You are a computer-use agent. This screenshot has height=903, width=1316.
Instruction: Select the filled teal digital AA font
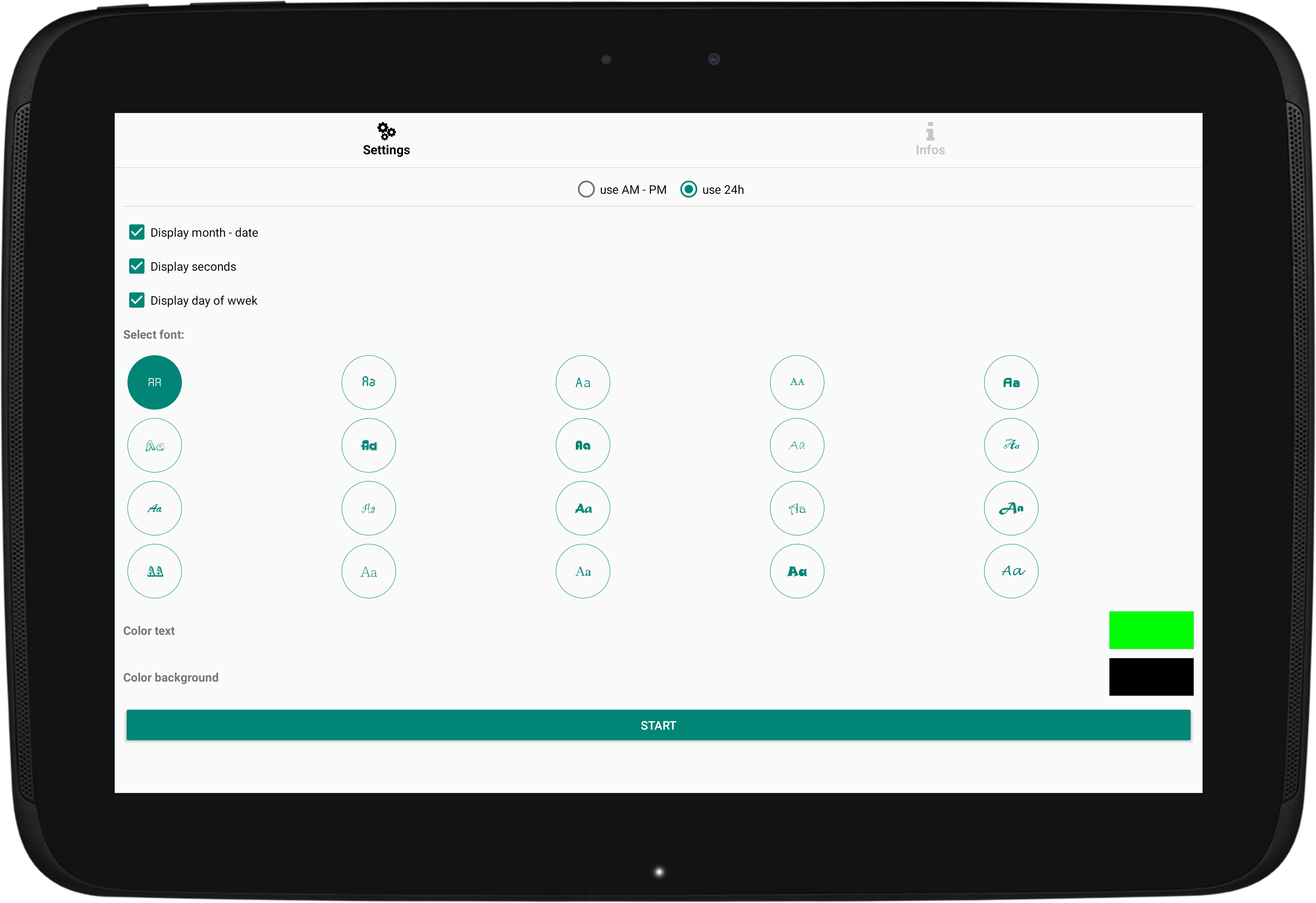pos(155,383)
